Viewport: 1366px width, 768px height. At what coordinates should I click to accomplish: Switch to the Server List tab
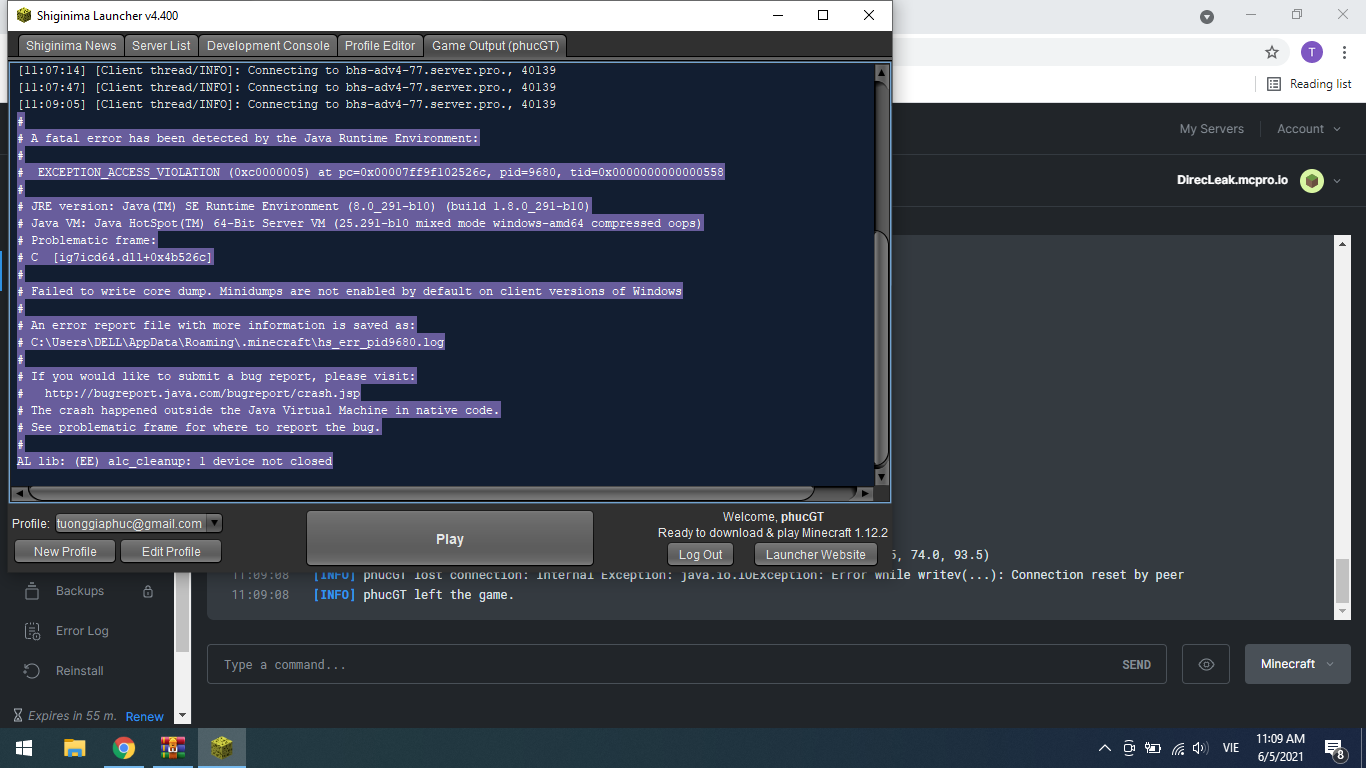[161, 46]
